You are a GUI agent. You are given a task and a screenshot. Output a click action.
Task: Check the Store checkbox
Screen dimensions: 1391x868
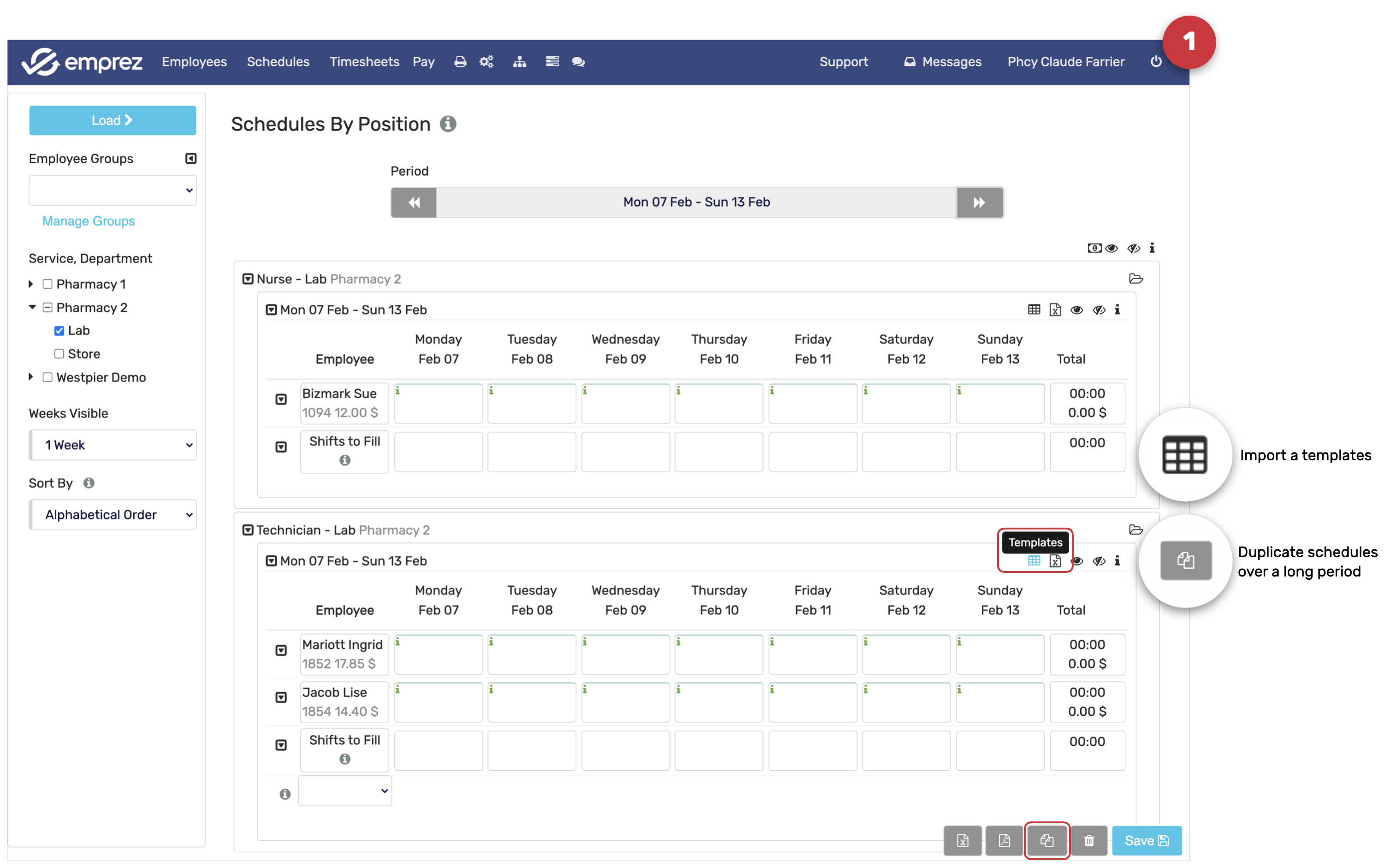coord(59,354)
